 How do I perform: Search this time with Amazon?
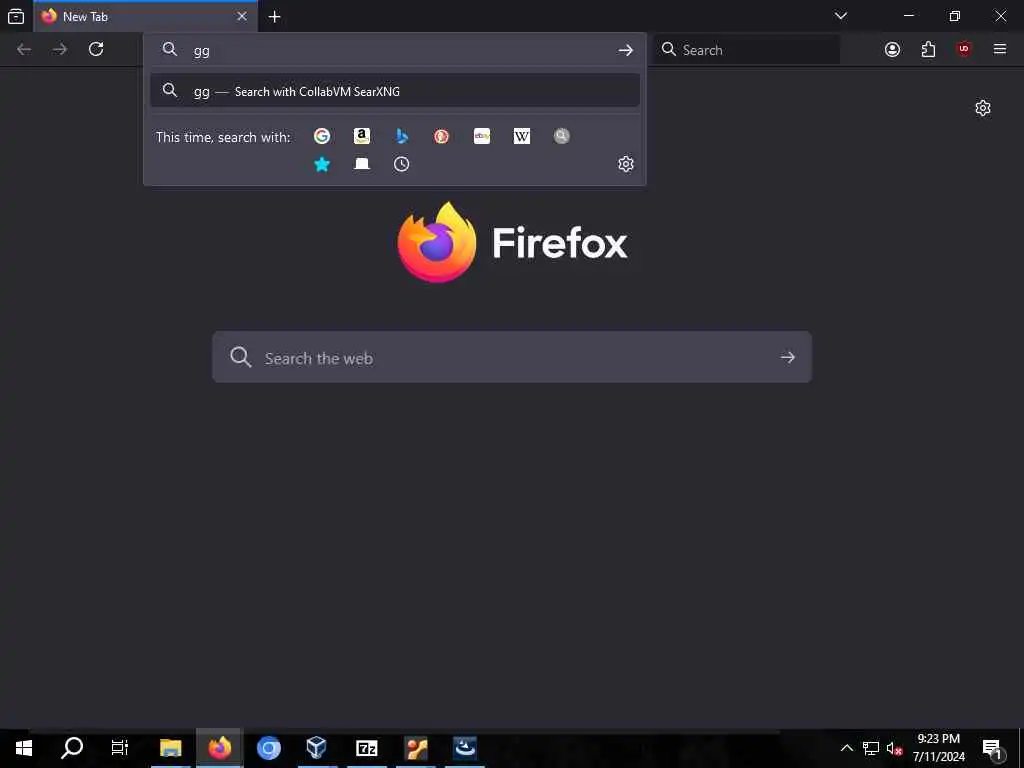pos(362,136)
